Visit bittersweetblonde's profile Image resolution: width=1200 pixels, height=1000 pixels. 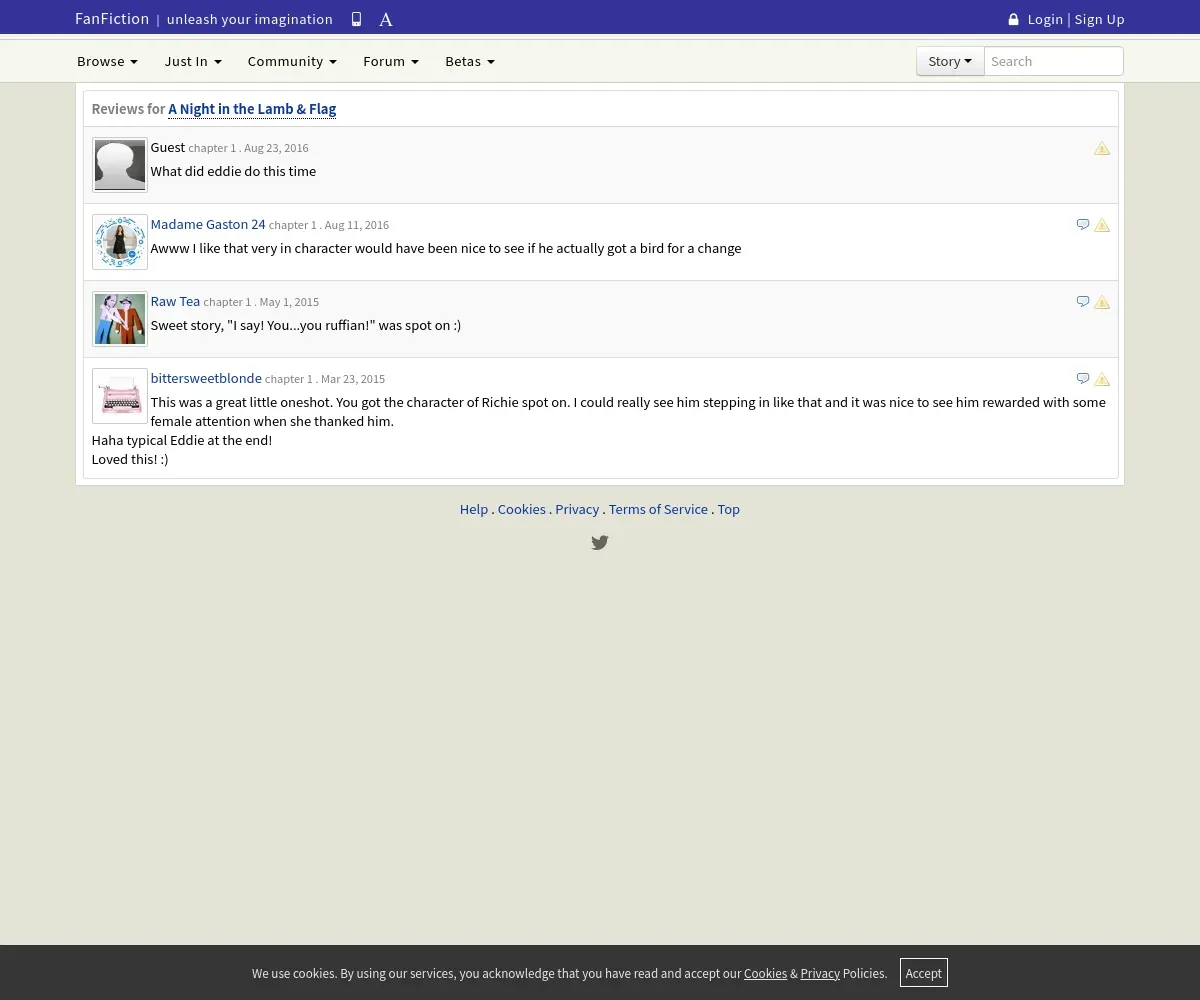point(206,378)
